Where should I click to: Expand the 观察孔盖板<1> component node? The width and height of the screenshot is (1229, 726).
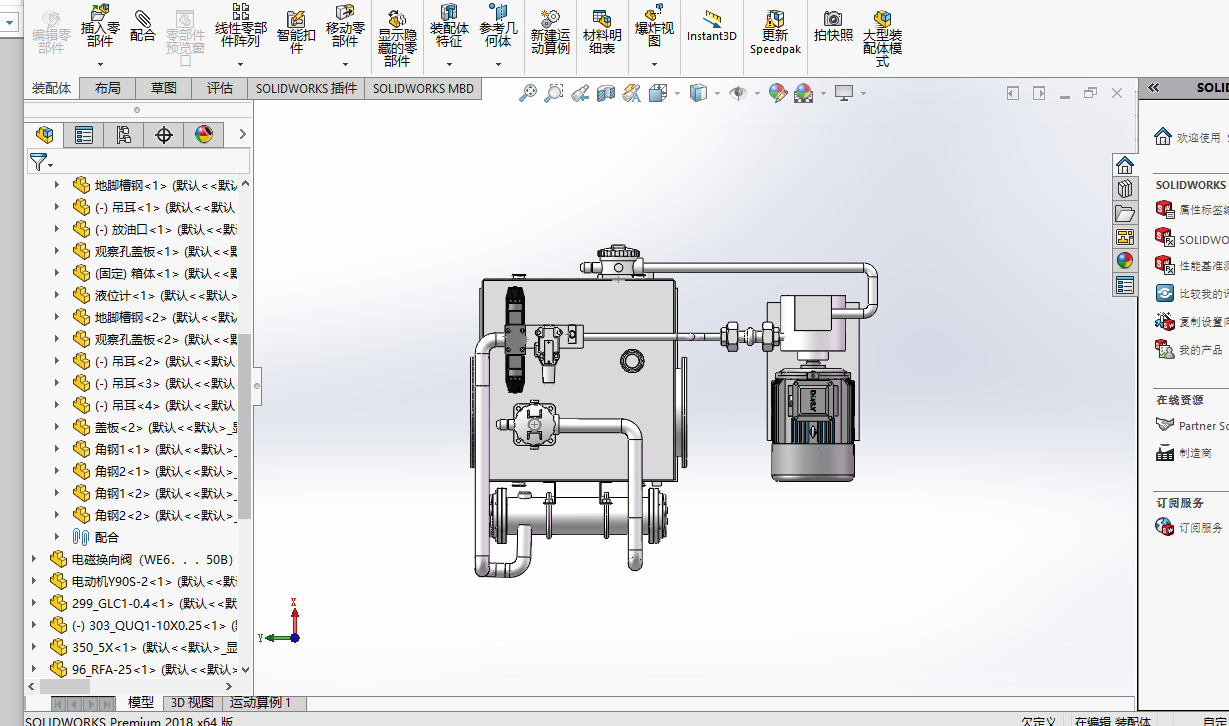[x=57, y=251]
